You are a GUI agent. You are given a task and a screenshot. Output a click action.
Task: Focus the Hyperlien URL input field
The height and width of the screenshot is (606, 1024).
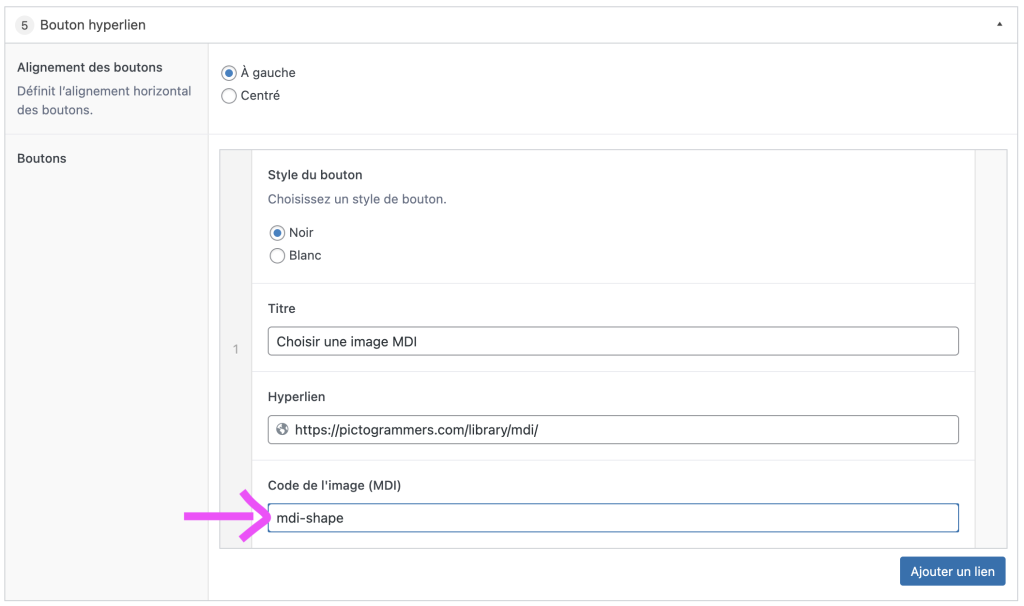coord(620,430)
